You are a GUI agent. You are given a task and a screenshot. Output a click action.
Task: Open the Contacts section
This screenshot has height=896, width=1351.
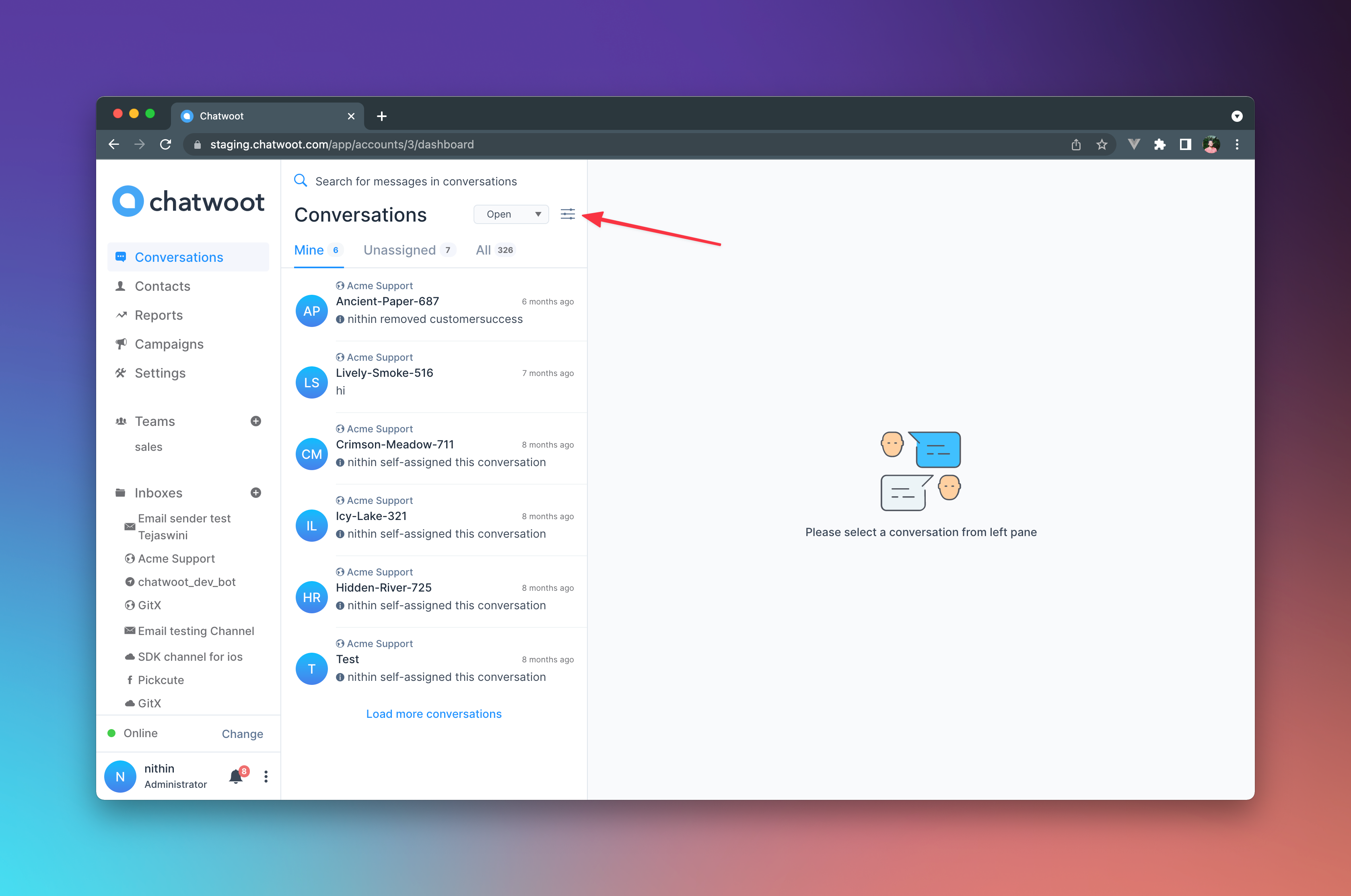click(x=163, y=286)
